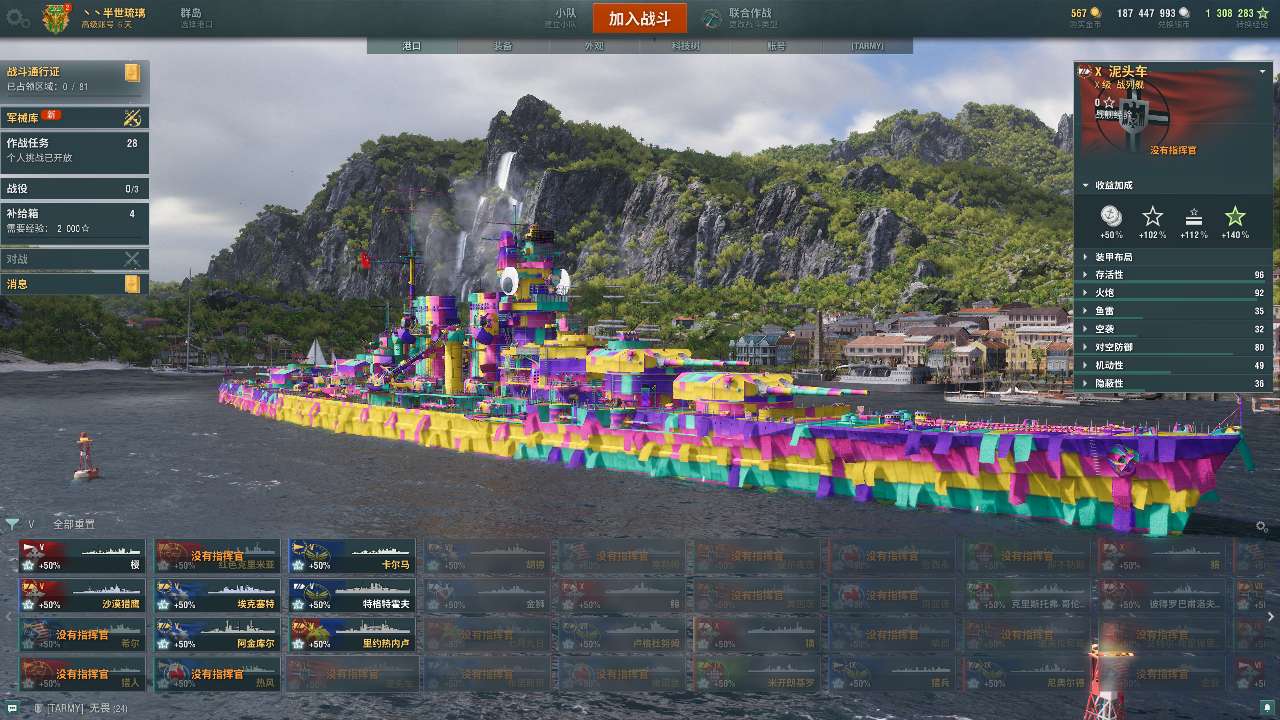Image resolution: width=1280 pixels, height=720 pixels.
Task: Expand the 泥头车 ship panel dropdown arrow
Action: (1262, 72)
